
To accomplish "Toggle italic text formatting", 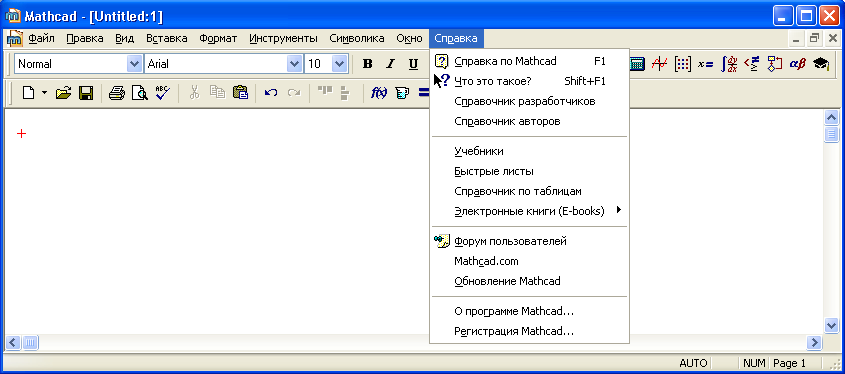I will (391, 64).
